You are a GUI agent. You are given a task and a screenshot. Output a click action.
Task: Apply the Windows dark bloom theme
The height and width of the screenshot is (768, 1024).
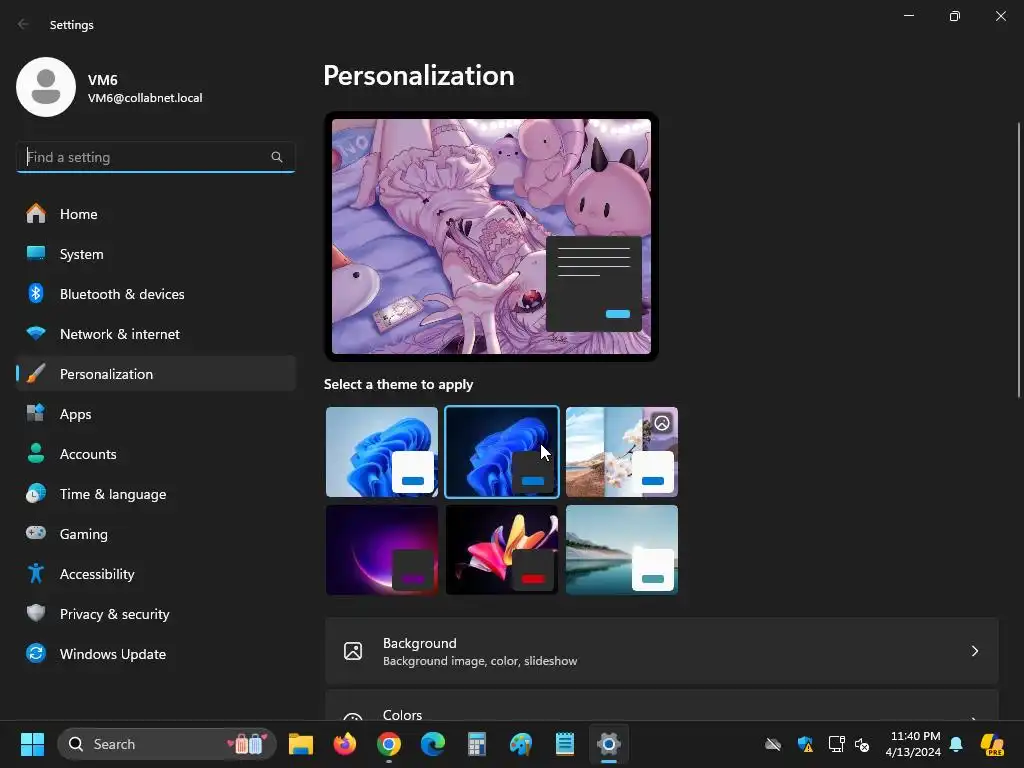(x=502, y=452)
